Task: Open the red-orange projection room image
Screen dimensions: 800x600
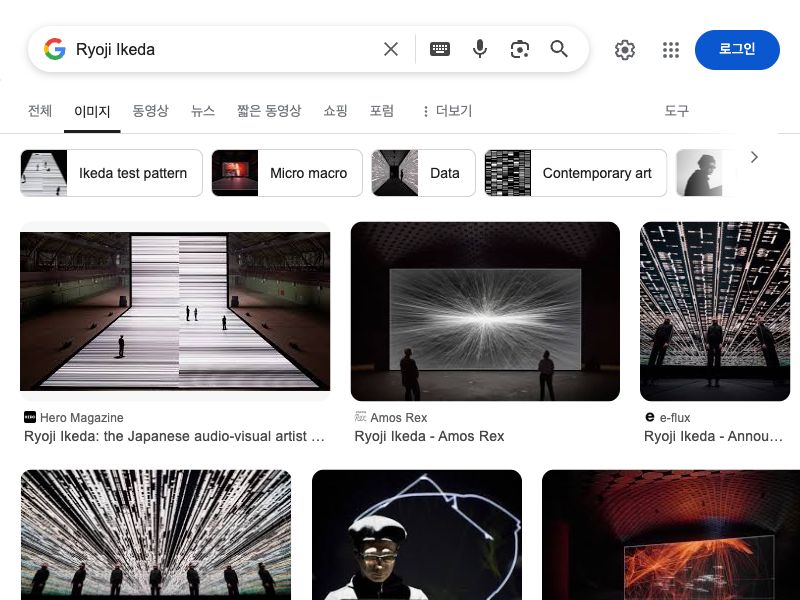Action: pyautogui.click(x=671, y=535)
